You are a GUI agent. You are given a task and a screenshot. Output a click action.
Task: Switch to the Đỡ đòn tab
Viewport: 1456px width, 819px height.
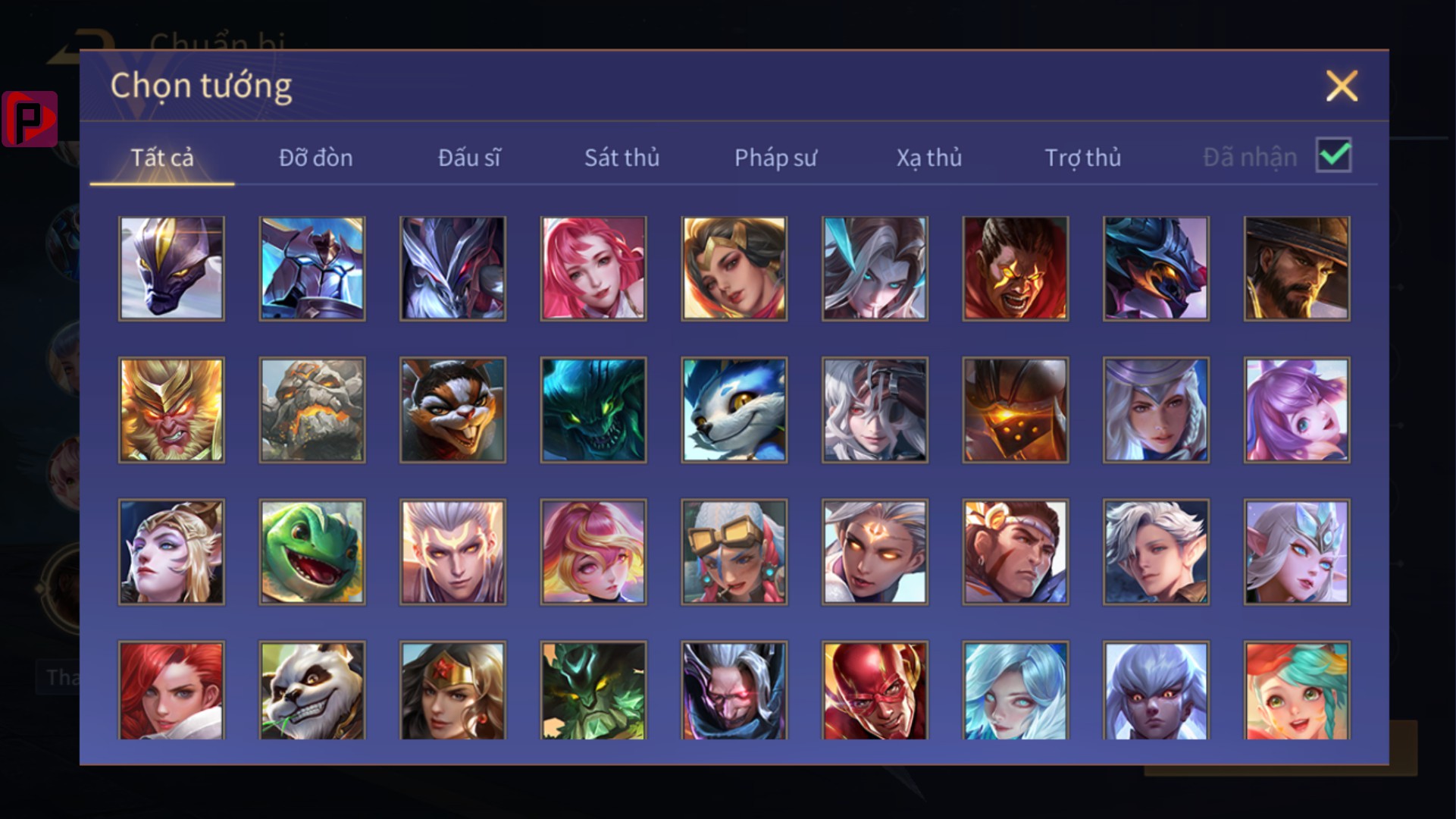coord(315,158)
